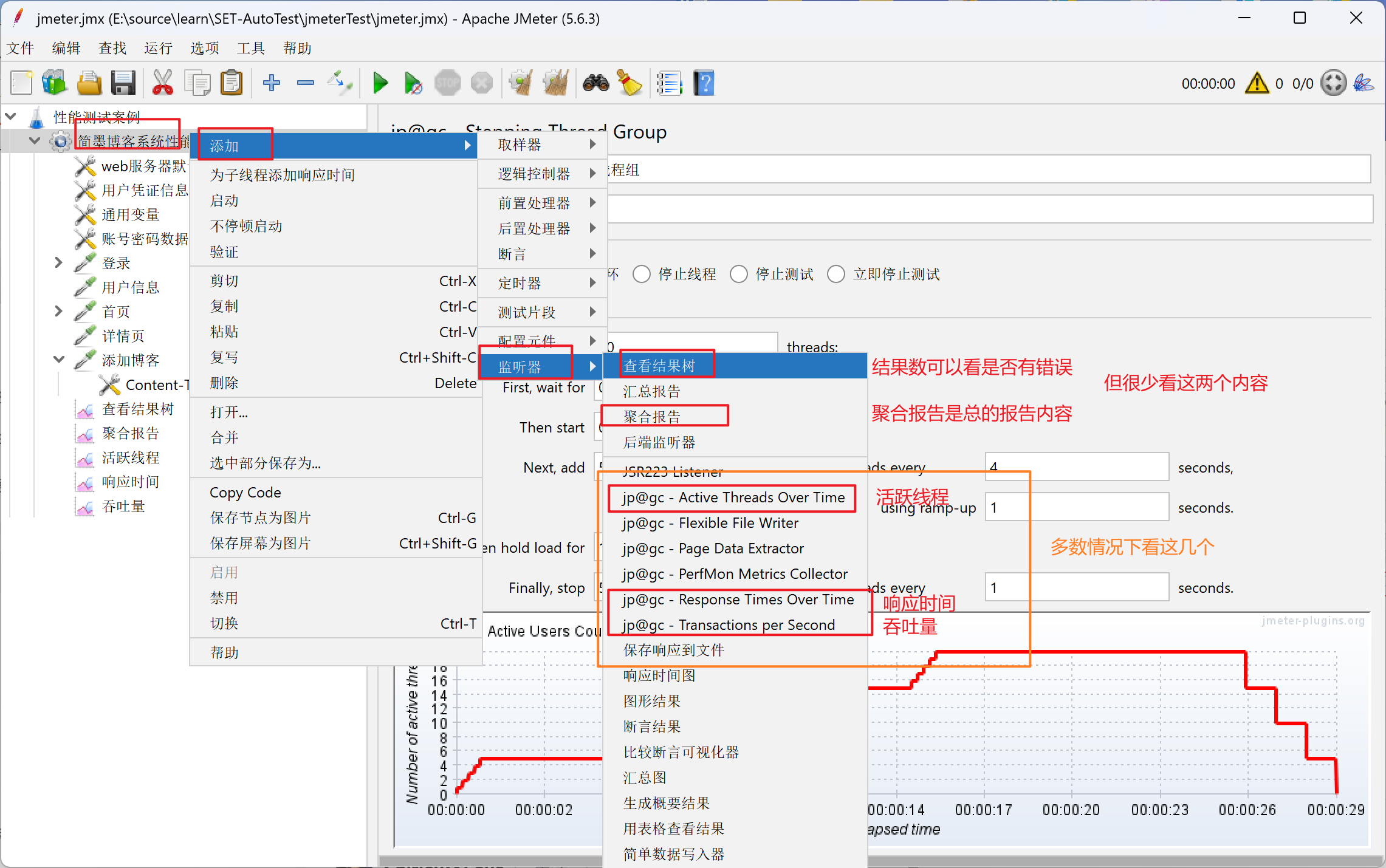Image resolution: width=1386 pixels, height=868 pixels.
Task: Open the Function Helper list icon
Action: 670,83
